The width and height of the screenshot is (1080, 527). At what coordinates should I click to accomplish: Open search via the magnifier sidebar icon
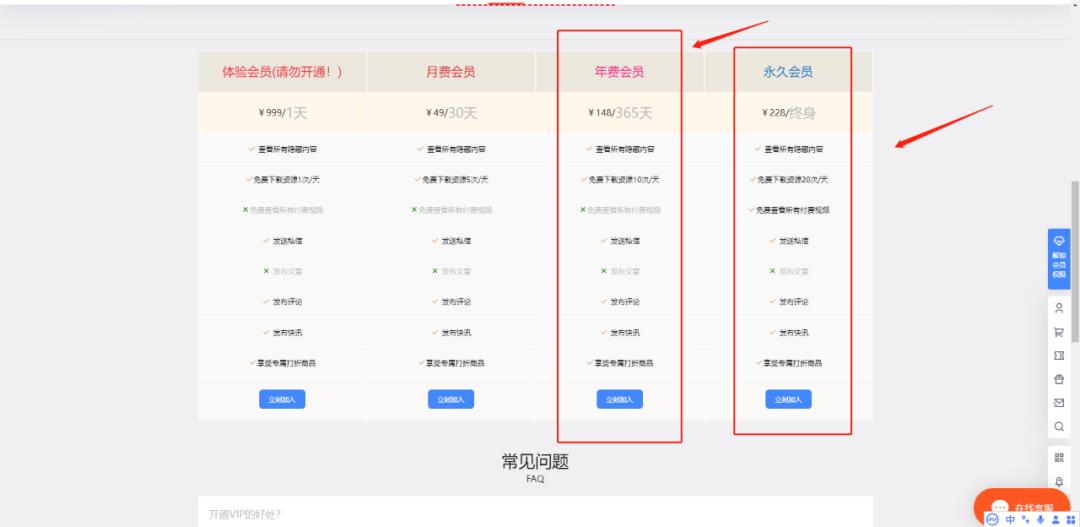tap(1059, 427)
